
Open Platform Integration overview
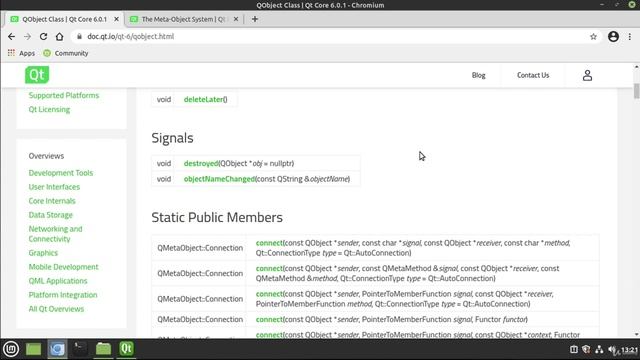click(x=63, y=295)
